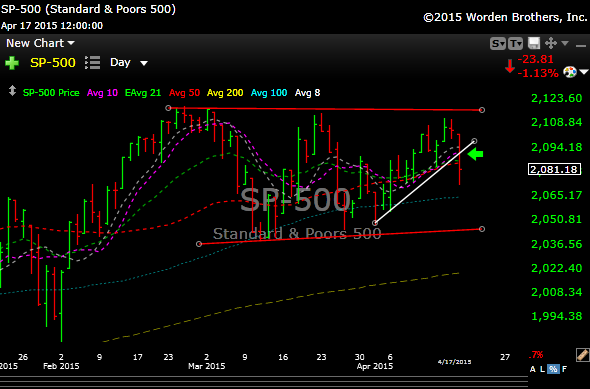590x389 pixels.
Task: Click the red down arrow change indicator
Action: pyautogui.click(x=510, y=66)
